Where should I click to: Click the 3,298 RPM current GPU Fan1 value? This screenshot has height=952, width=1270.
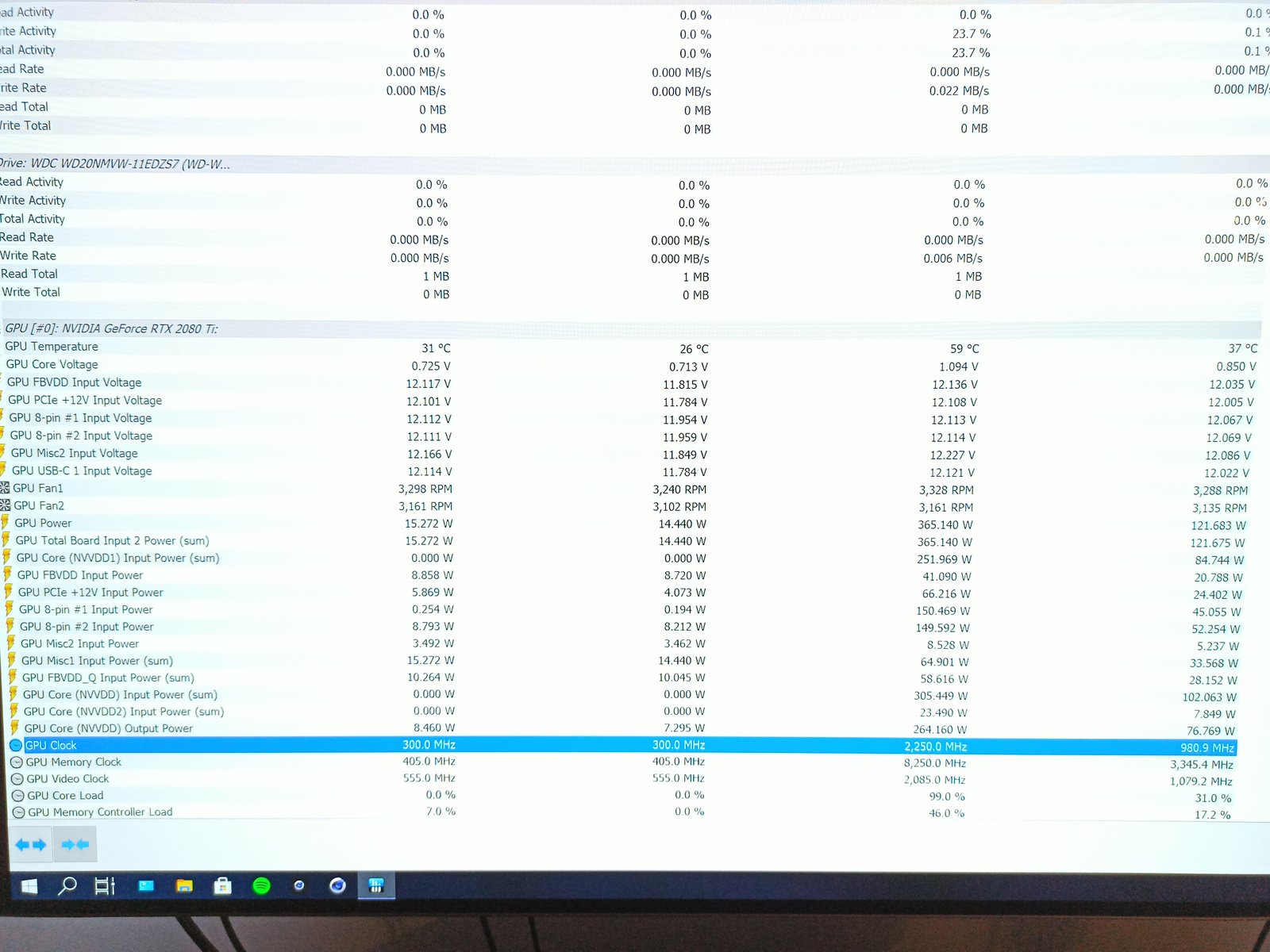[425, 489]
